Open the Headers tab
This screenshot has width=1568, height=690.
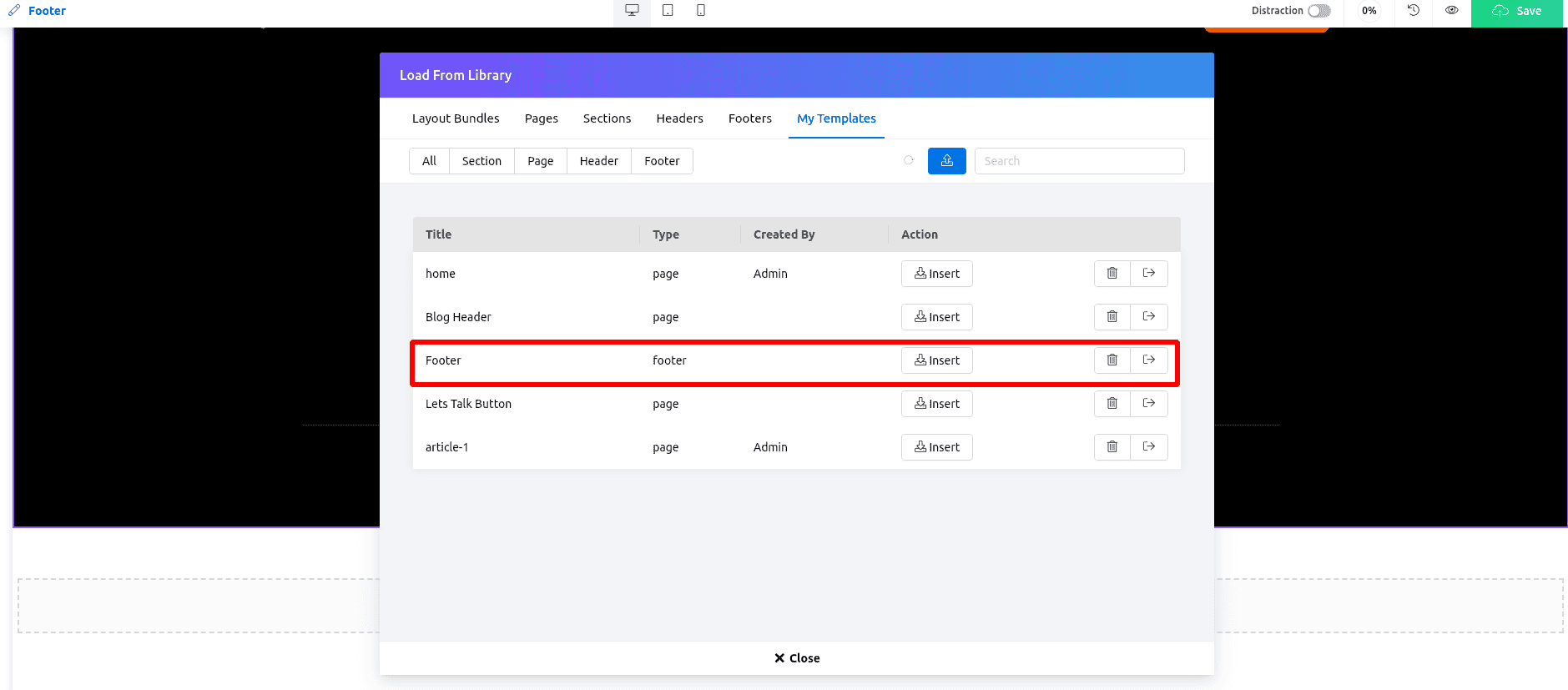point(679,118)
